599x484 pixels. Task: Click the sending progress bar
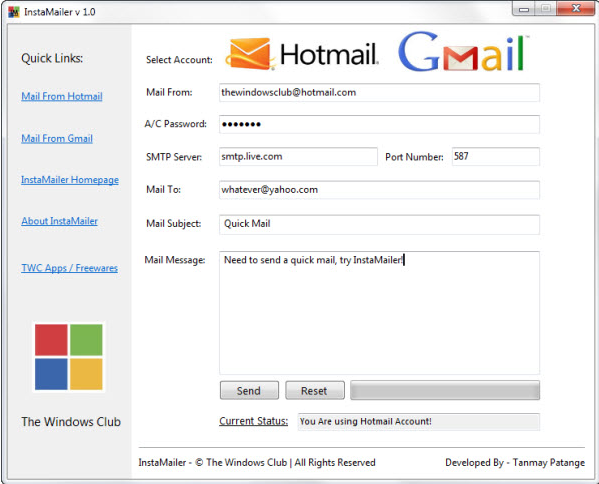point(445,390)
